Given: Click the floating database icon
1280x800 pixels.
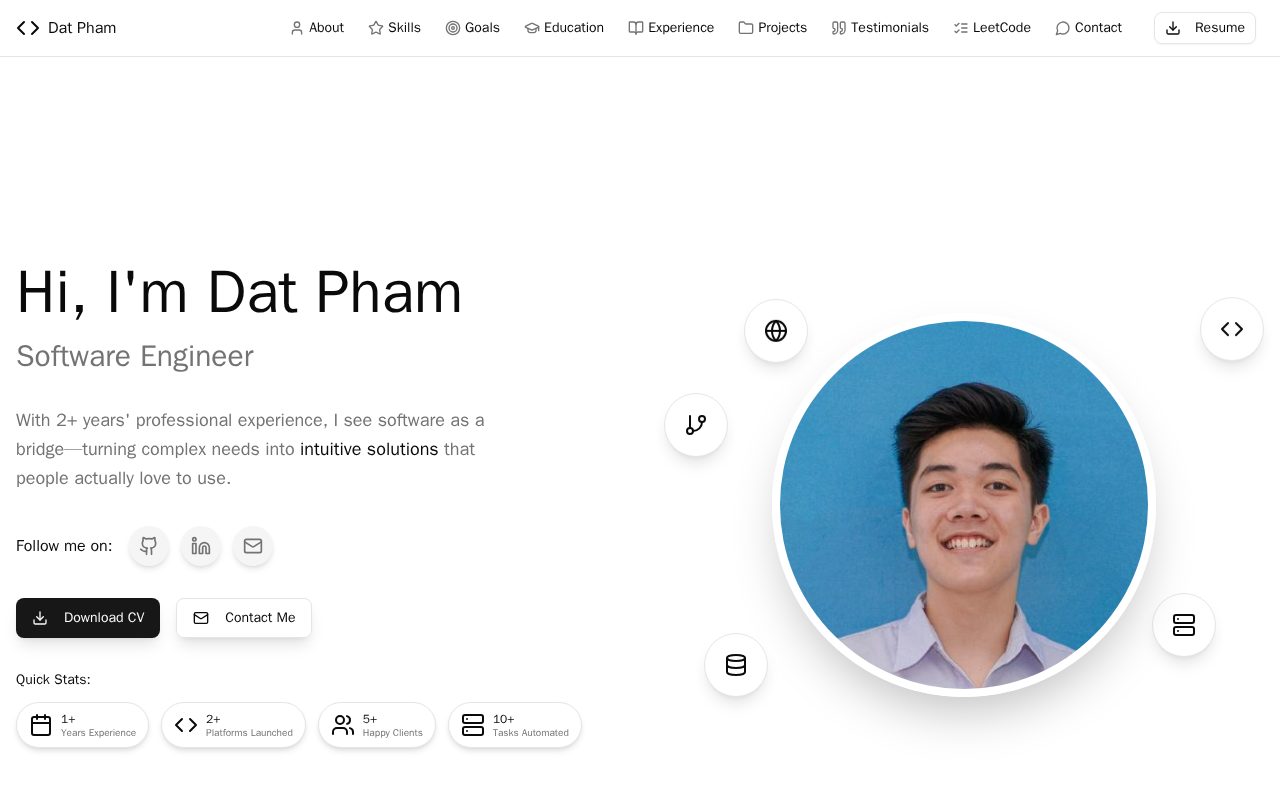Looking at the screenshot, I should click(x=736, y=665).
